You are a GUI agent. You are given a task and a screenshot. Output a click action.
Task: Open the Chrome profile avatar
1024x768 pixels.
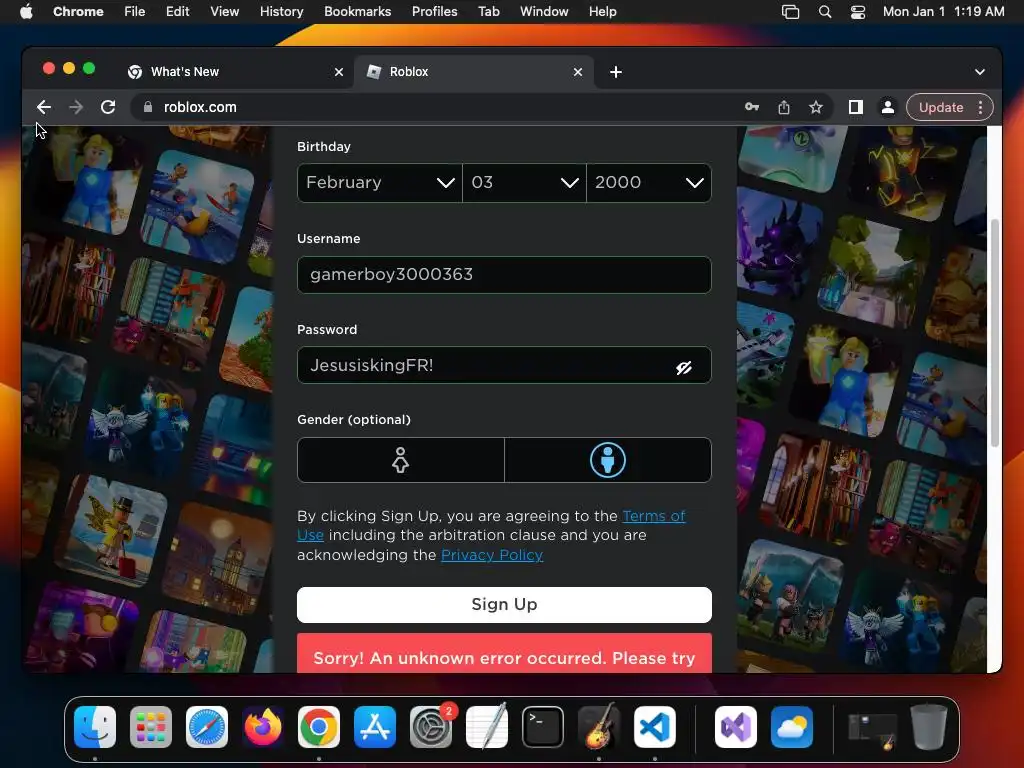tap(888, 107)
